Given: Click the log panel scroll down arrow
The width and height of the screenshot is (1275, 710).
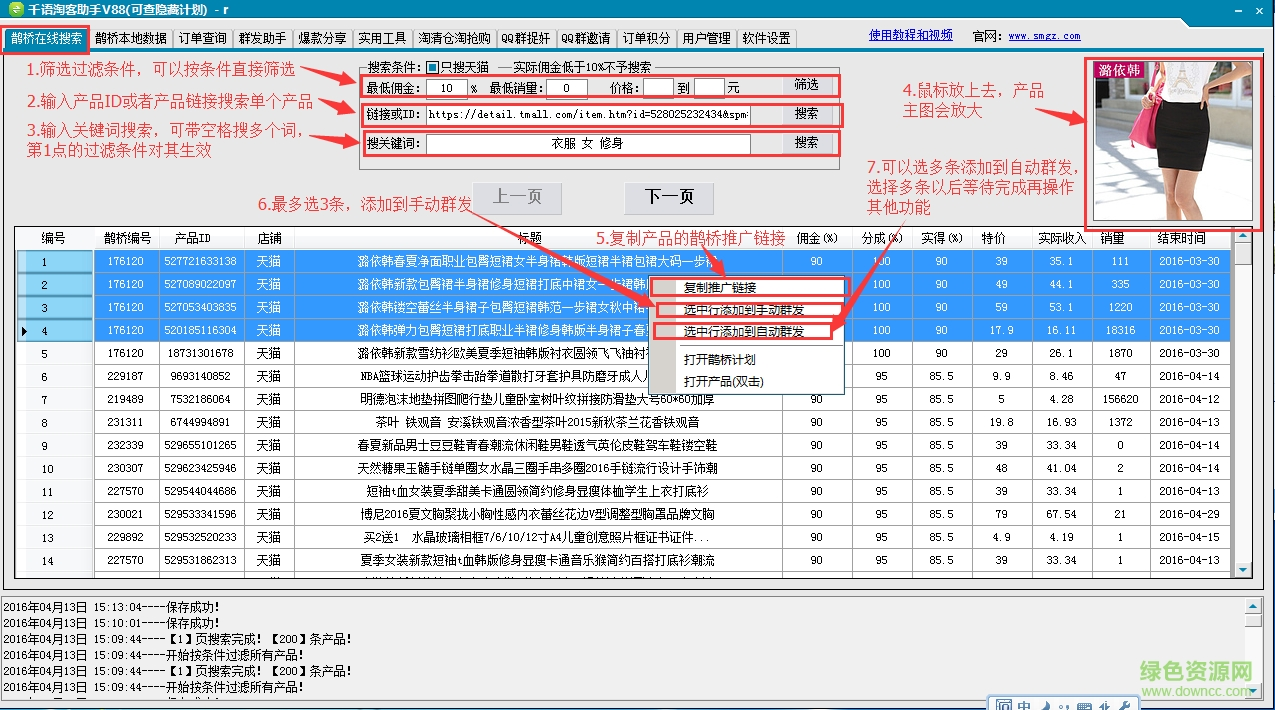Looking at the screenshot, I should pos(1253,689).
